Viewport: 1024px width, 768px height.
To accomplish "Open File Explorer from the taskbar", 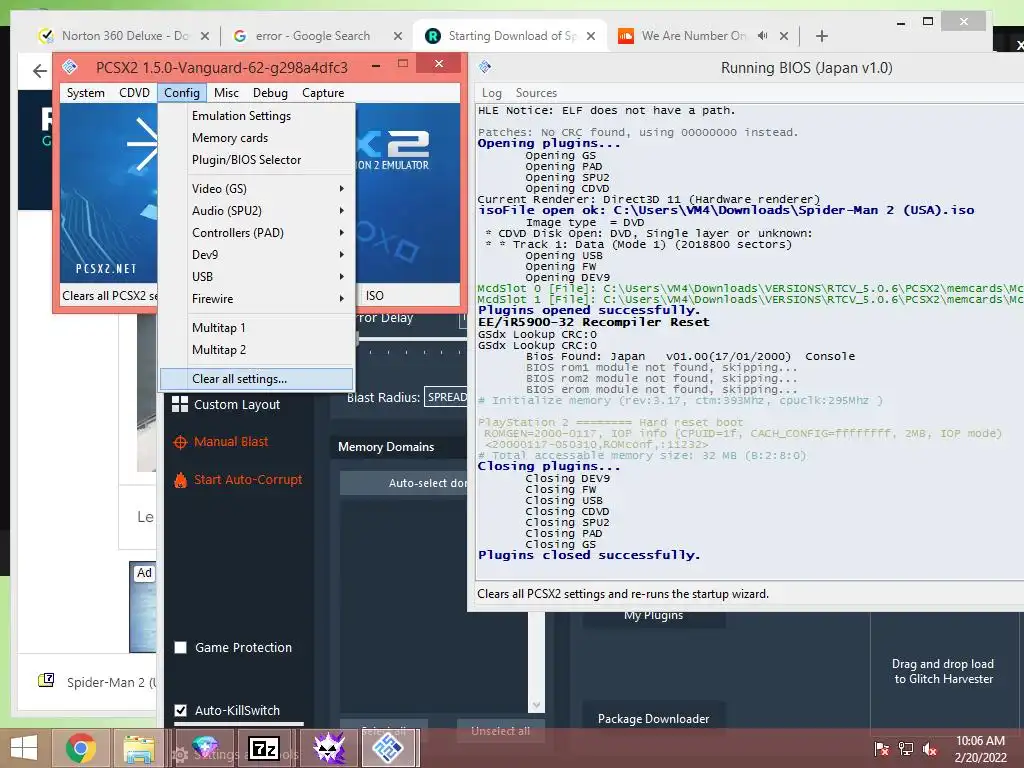I will coord(139,748).
